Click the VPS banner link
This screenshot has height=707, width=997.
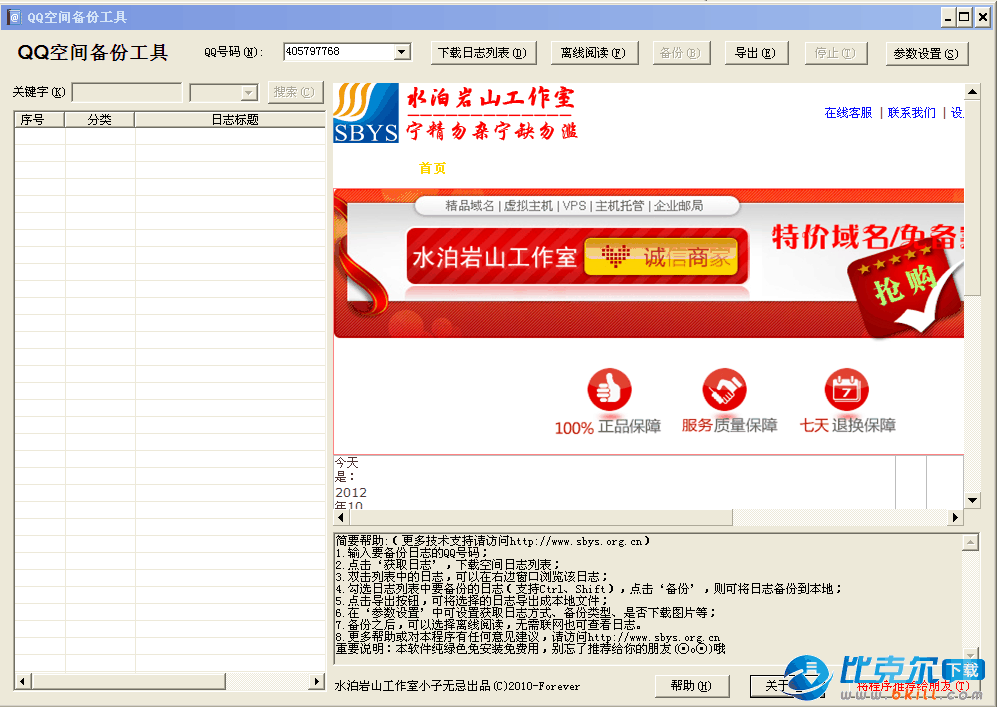pos(574,206)
